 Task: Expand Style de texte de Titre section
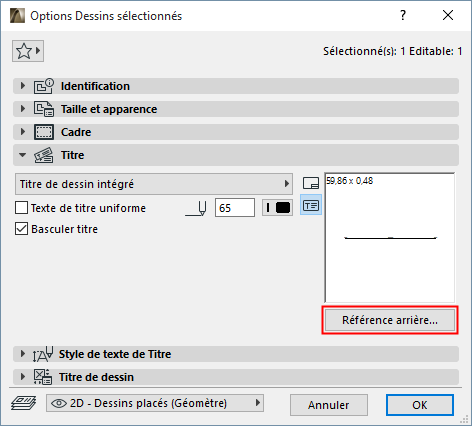23,354
